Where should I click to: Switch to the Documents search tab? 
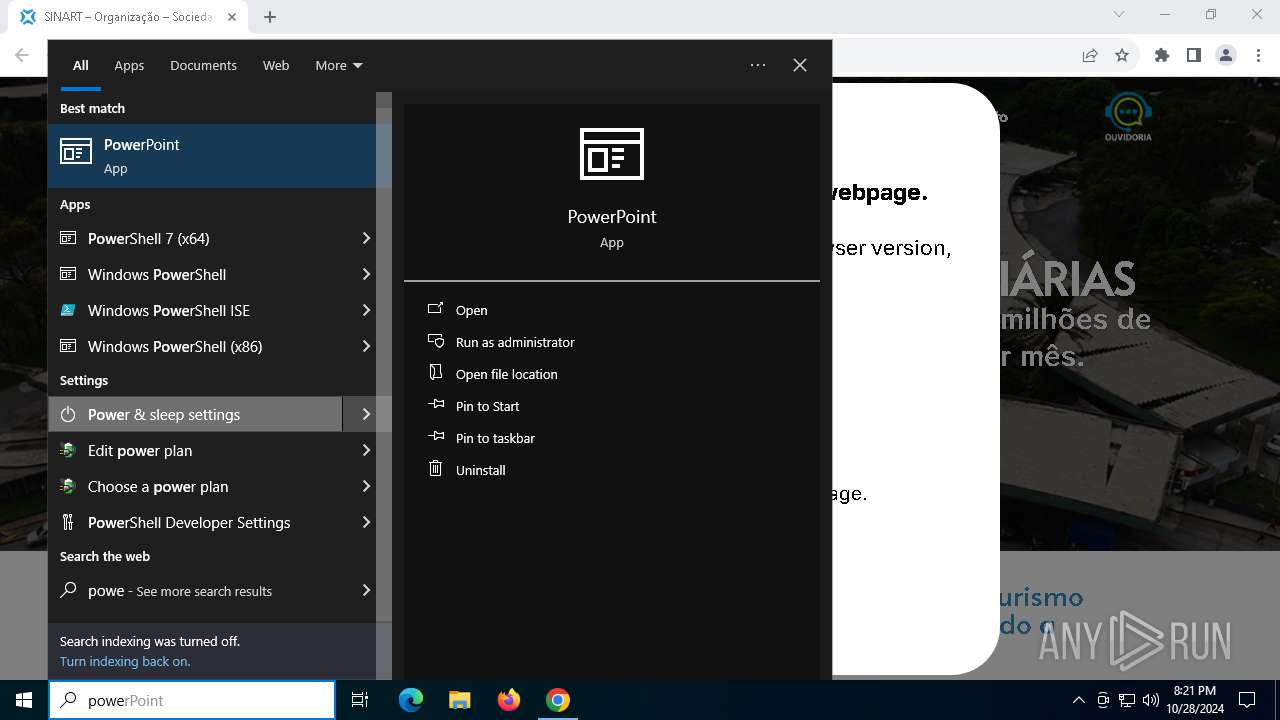[203, 65]
